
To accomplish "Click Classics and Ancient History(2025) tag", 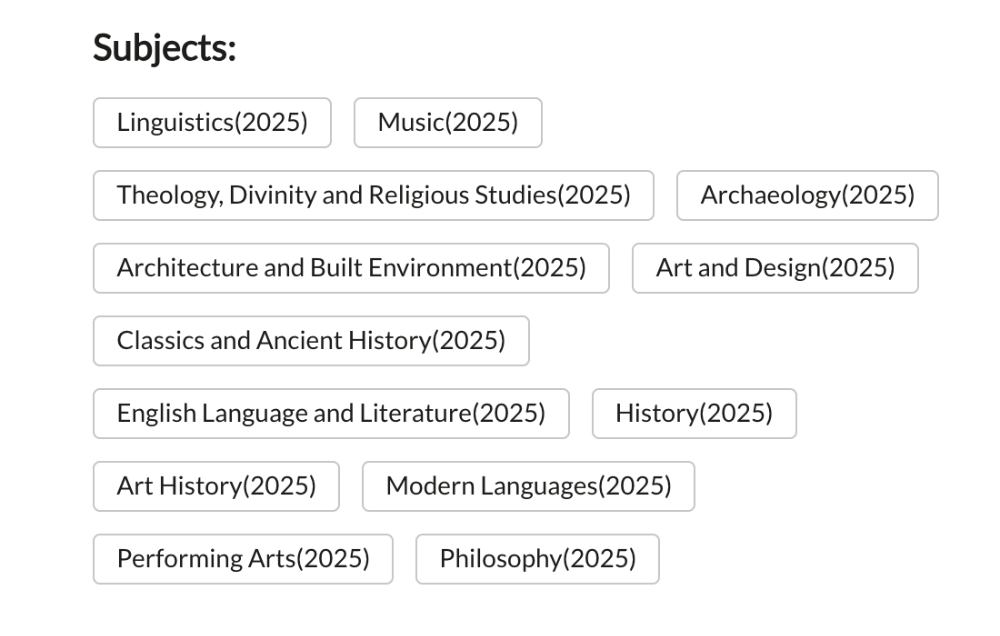I will point(311,341).
